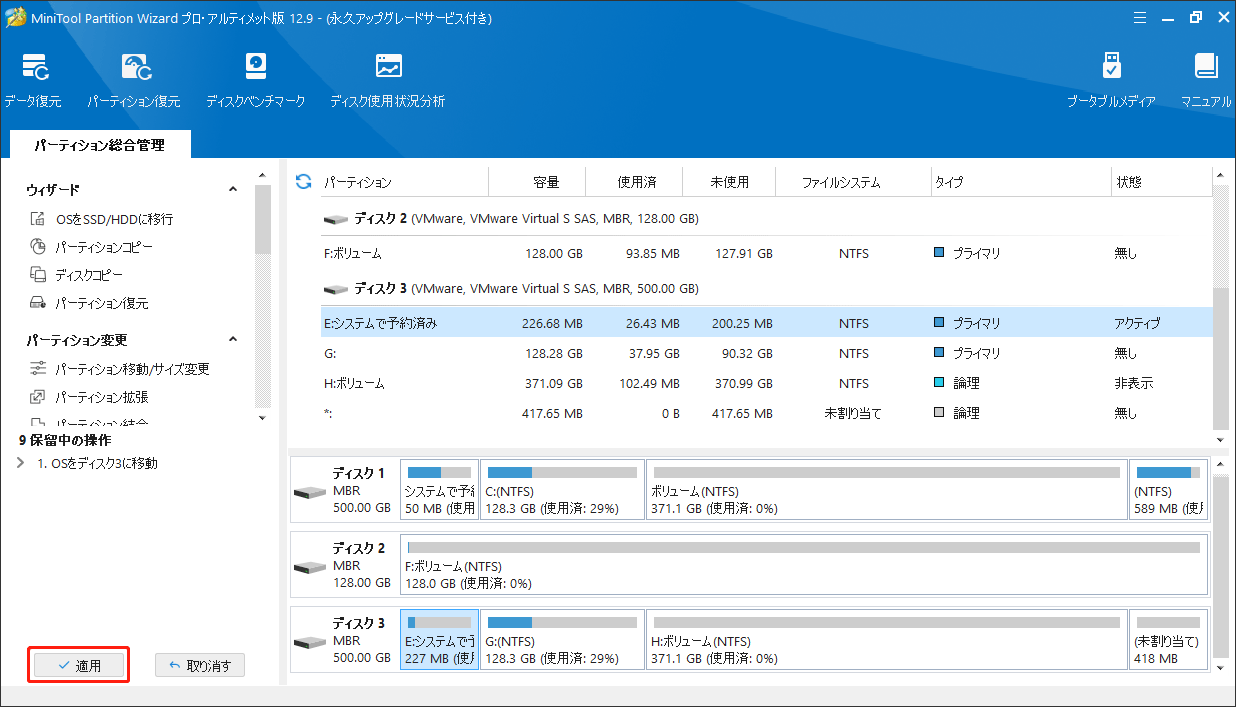Image resolution: width=1236 pixels, height=707 pixels.
Task: Select F:ボリューム(NTFS) block on ディスク 2 map
Action: [x=804, y=565]
